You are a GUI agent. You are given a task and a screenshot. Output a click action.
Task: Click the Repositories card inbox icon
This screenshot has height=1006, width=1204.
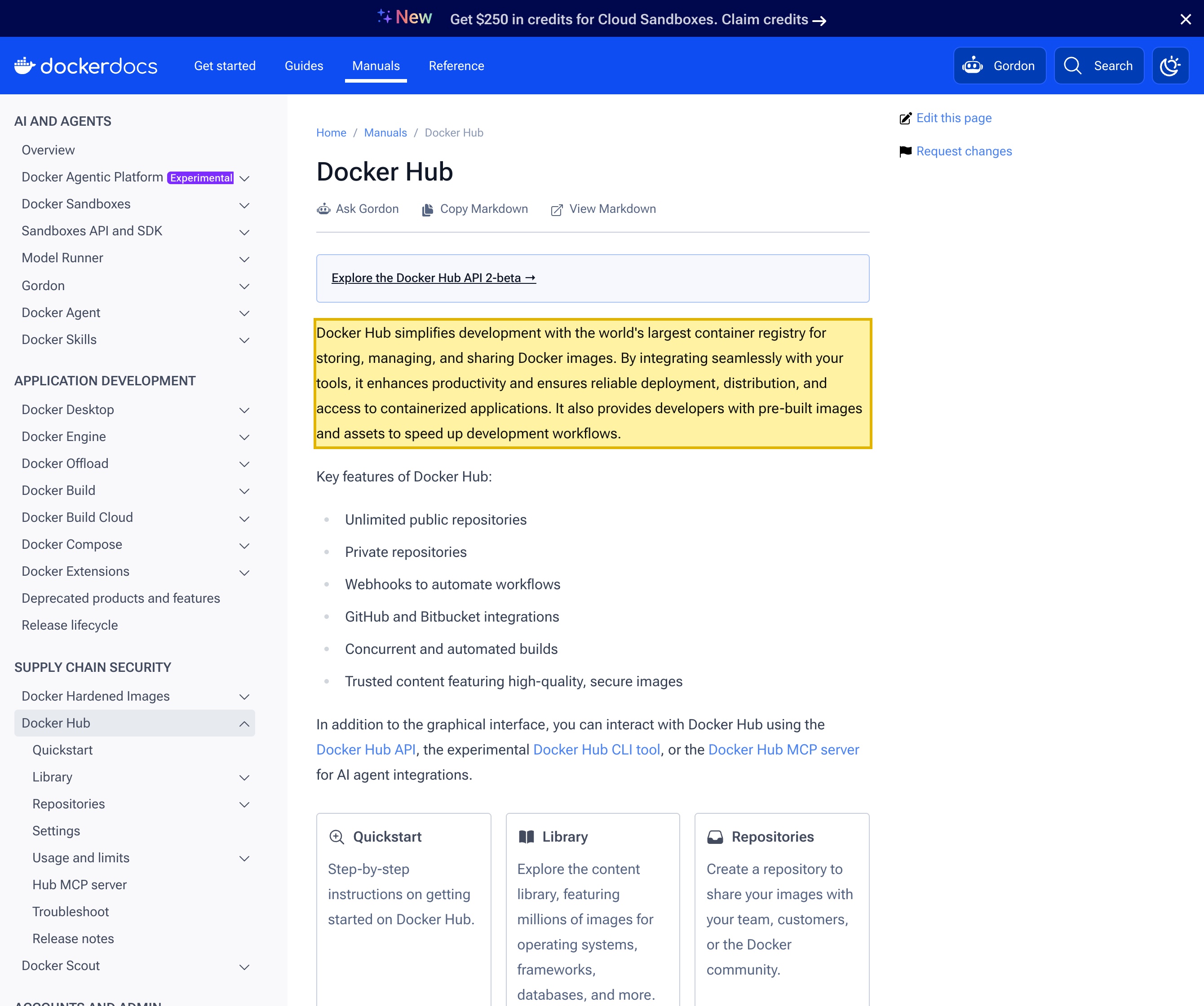(x=715, y=837)
